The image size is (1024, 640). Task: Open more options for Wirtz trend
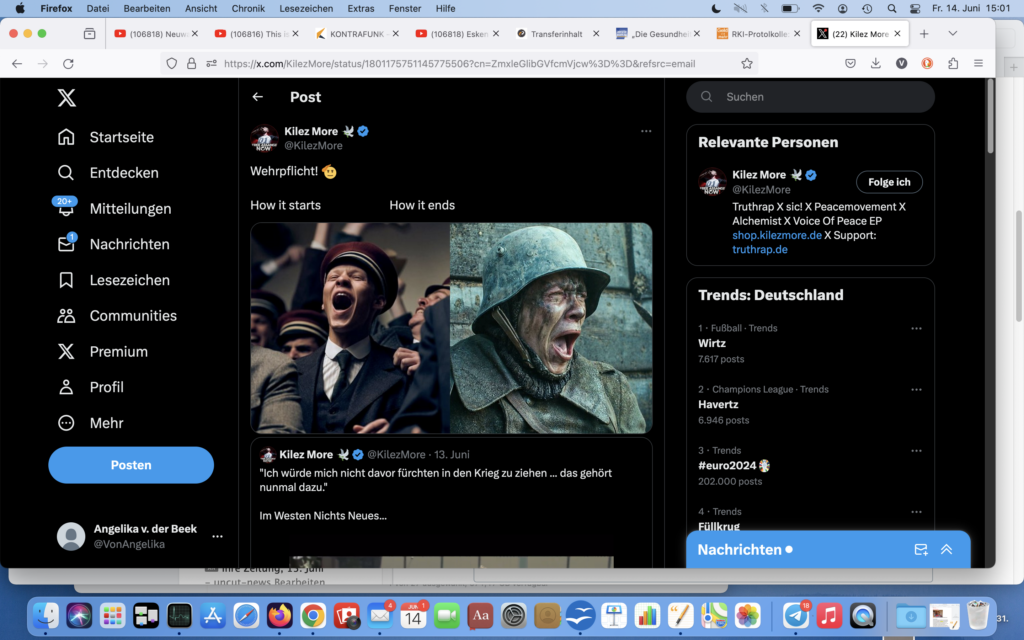click(x=916, y=328)
